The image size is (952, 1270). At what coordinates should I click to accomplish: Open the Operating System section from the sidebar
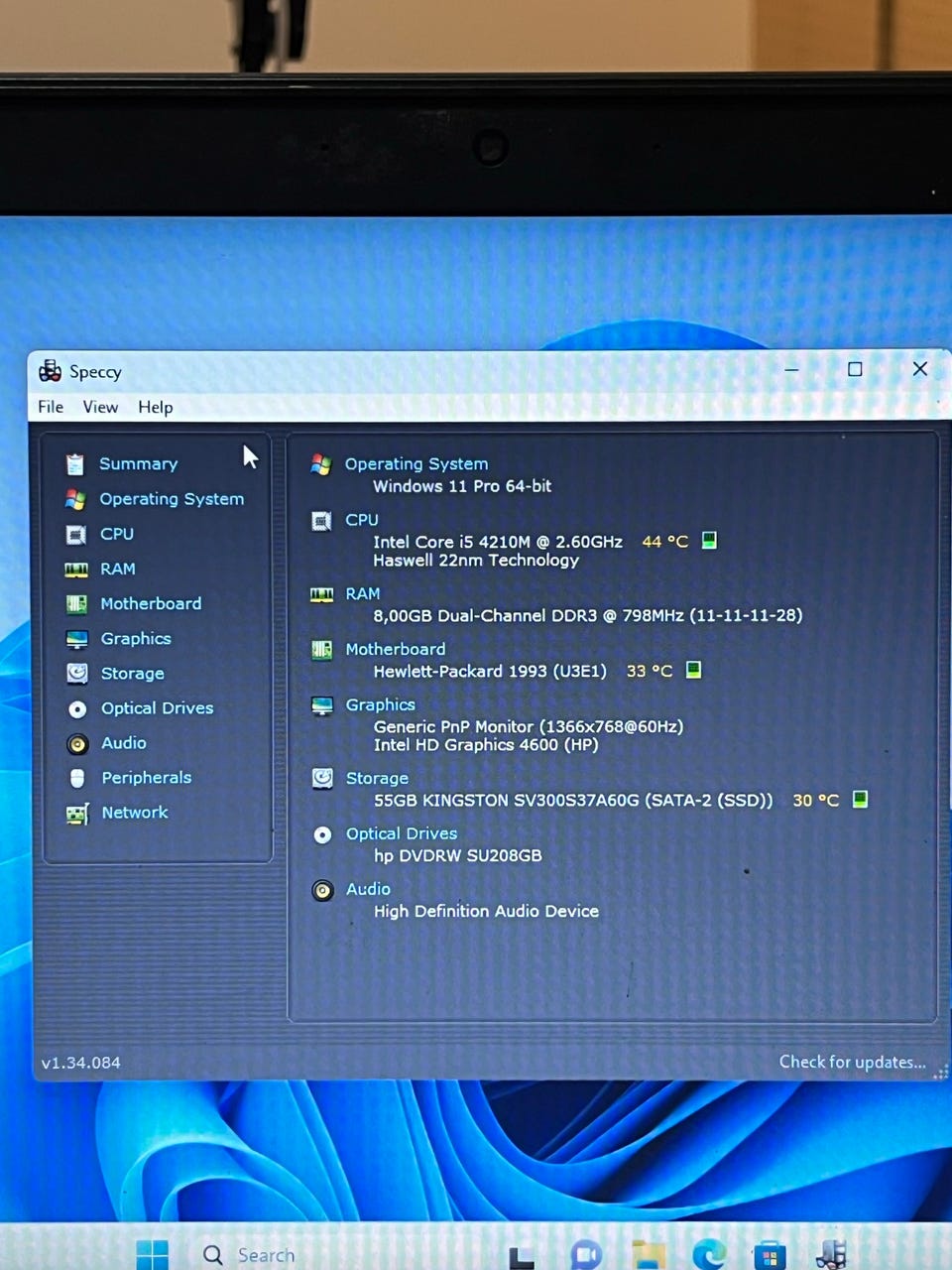point(172,499)
